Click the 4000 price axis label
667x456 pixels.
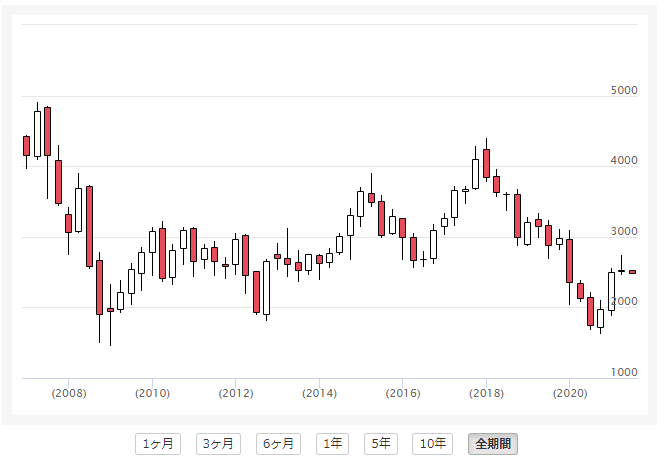click(624, 161)
